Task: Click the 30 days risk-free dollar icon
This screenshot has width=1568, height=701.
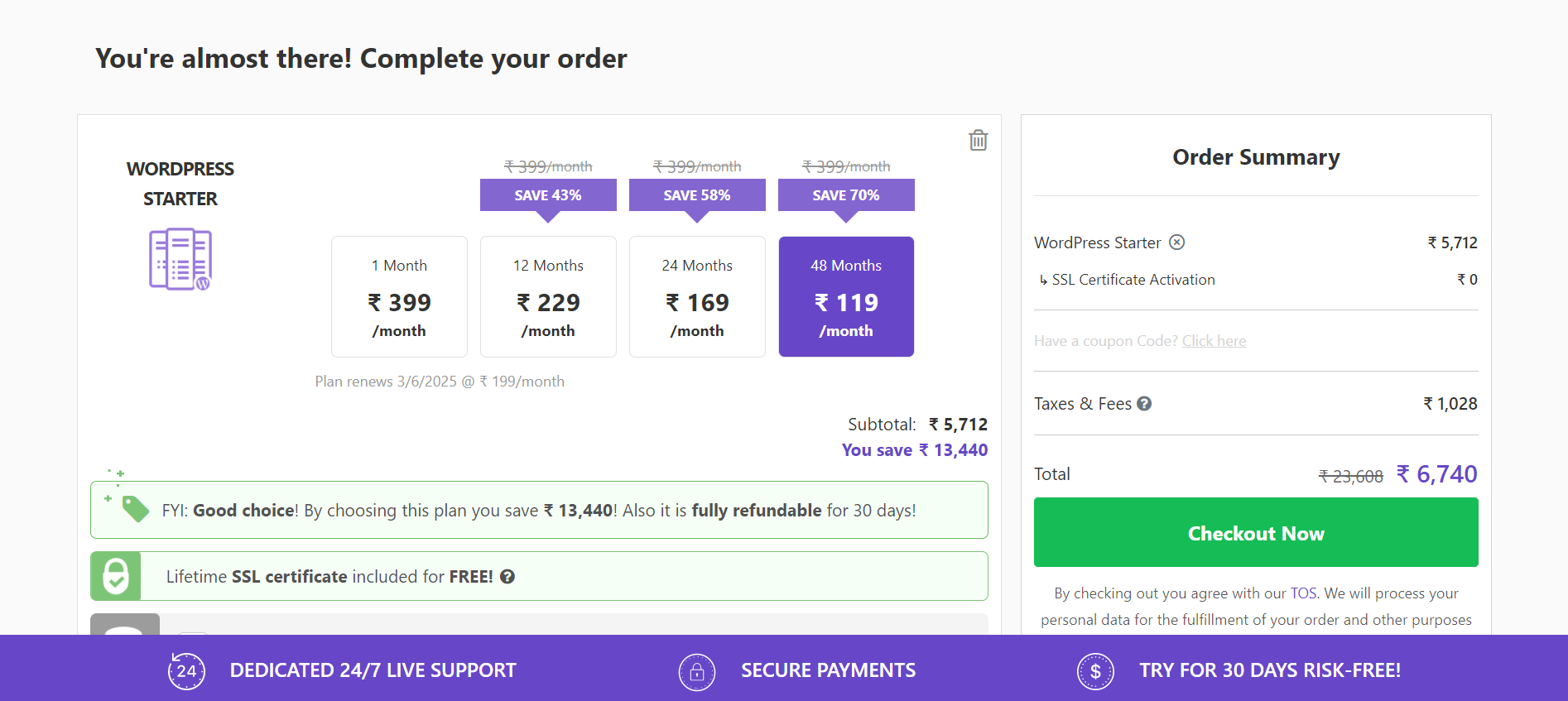Action: (x=1095, y=671)
